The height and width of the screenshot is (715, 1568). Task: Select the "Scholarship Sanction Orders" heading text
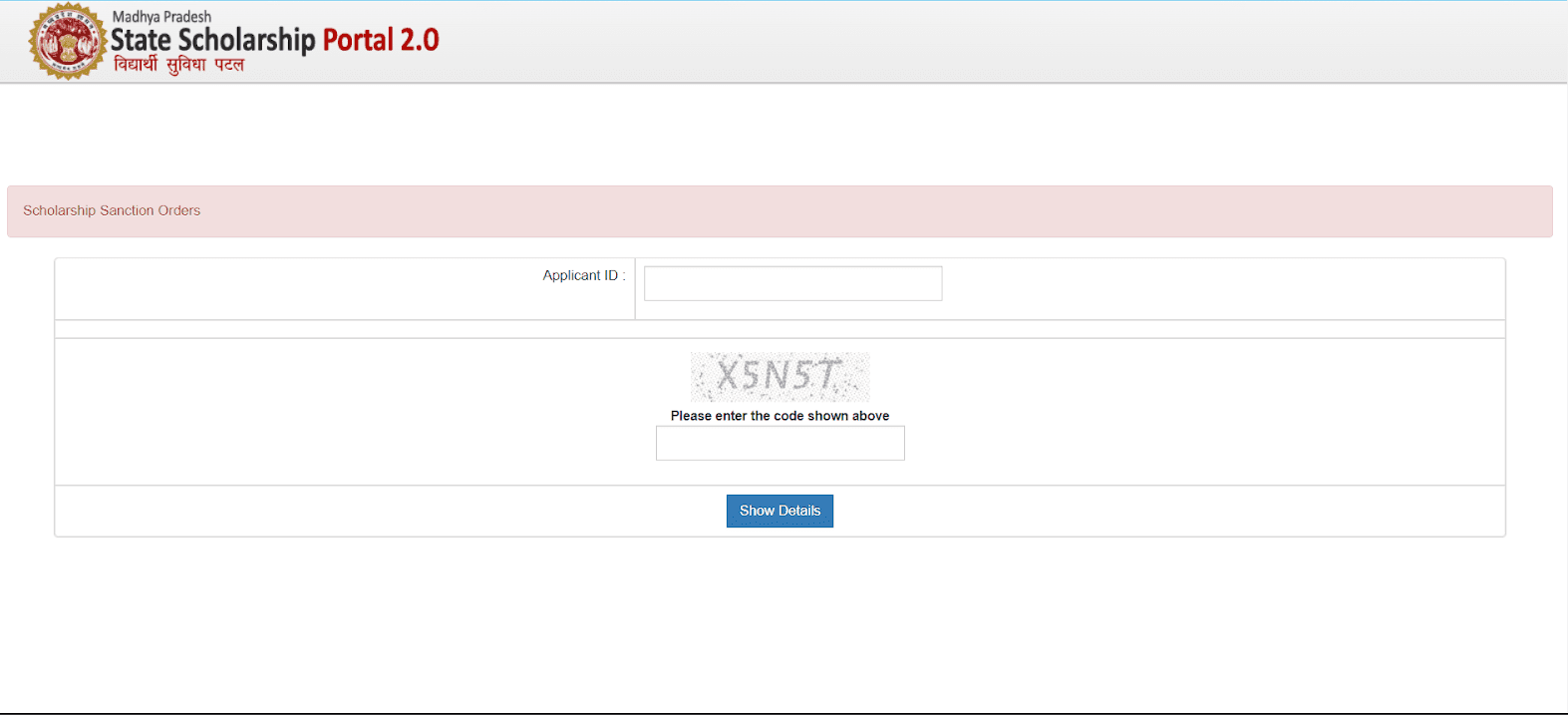tap(112, 210)
